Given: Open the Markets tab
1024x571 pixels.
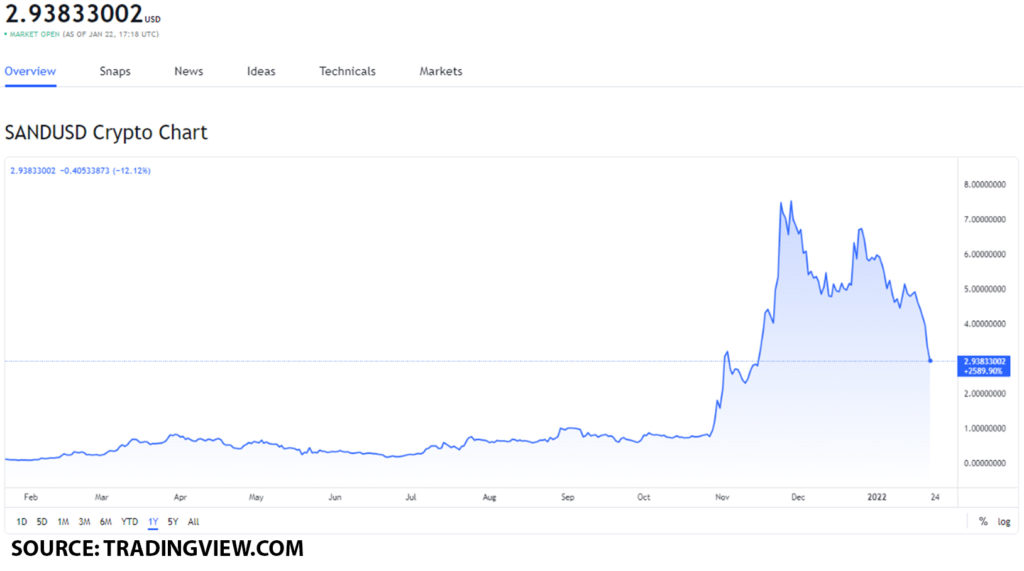Looking at the screenshot, I should pyautogui.click(x=441, y=71).
